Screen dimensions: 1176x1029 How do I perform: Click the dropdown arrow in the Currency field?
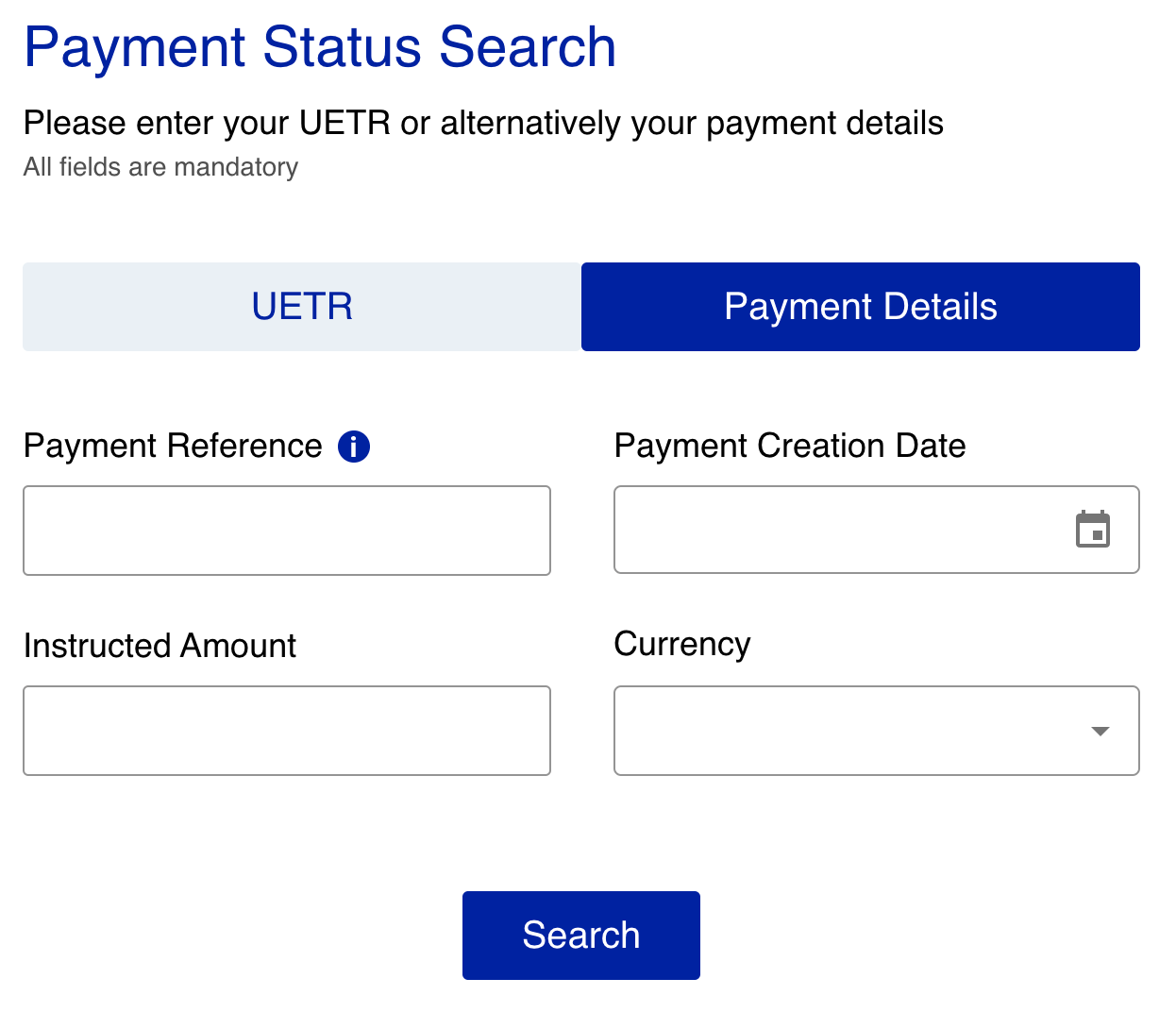tap(1100, 731)
